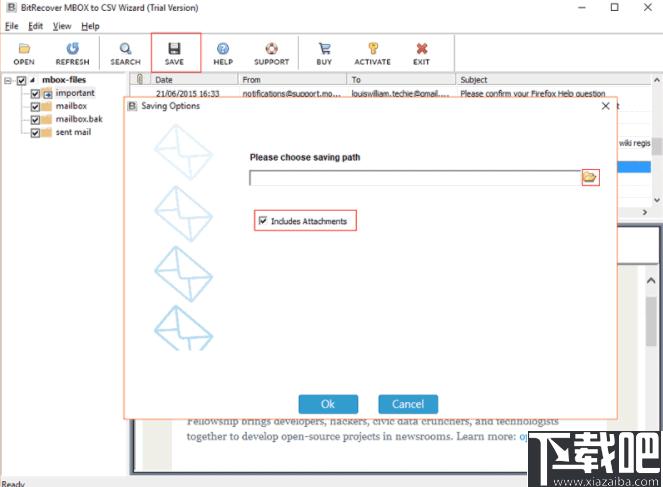Click preview pane scroll up arrow
The height and width of the screenshot is (487, 663).
pyautogui.click(x=651, y=280)
